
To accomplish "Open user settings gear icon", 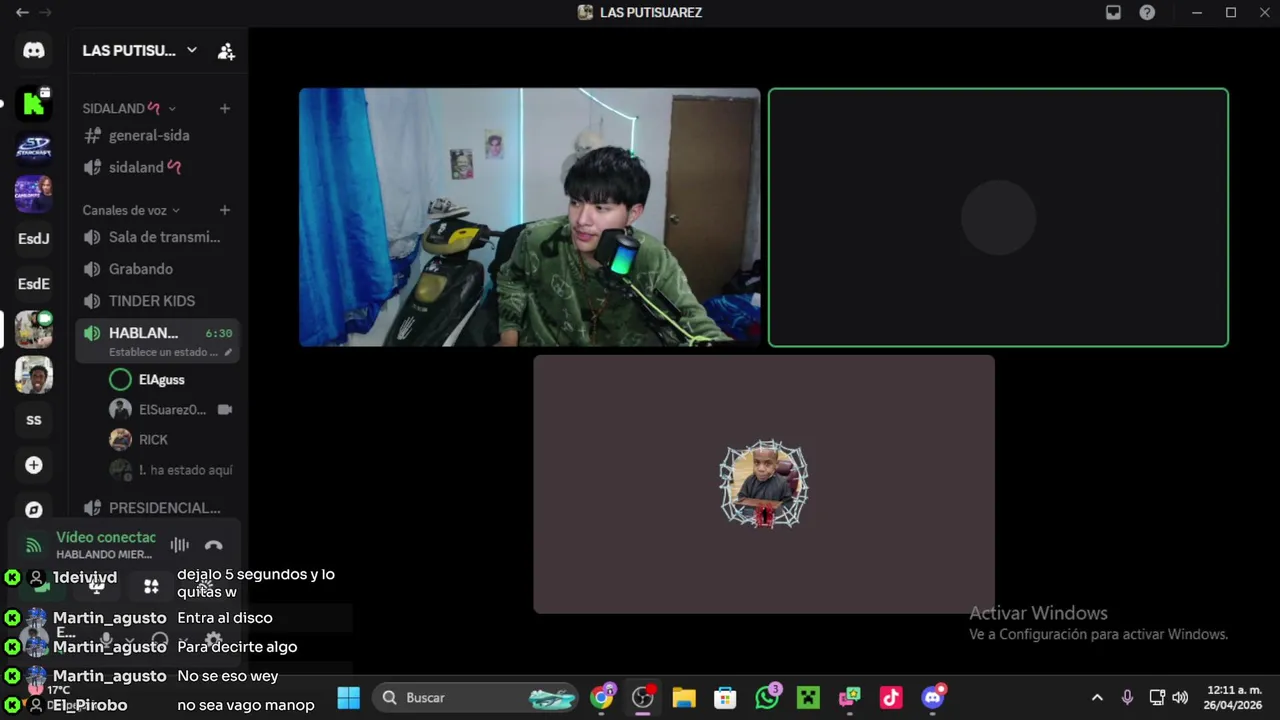I will (213, 640).
